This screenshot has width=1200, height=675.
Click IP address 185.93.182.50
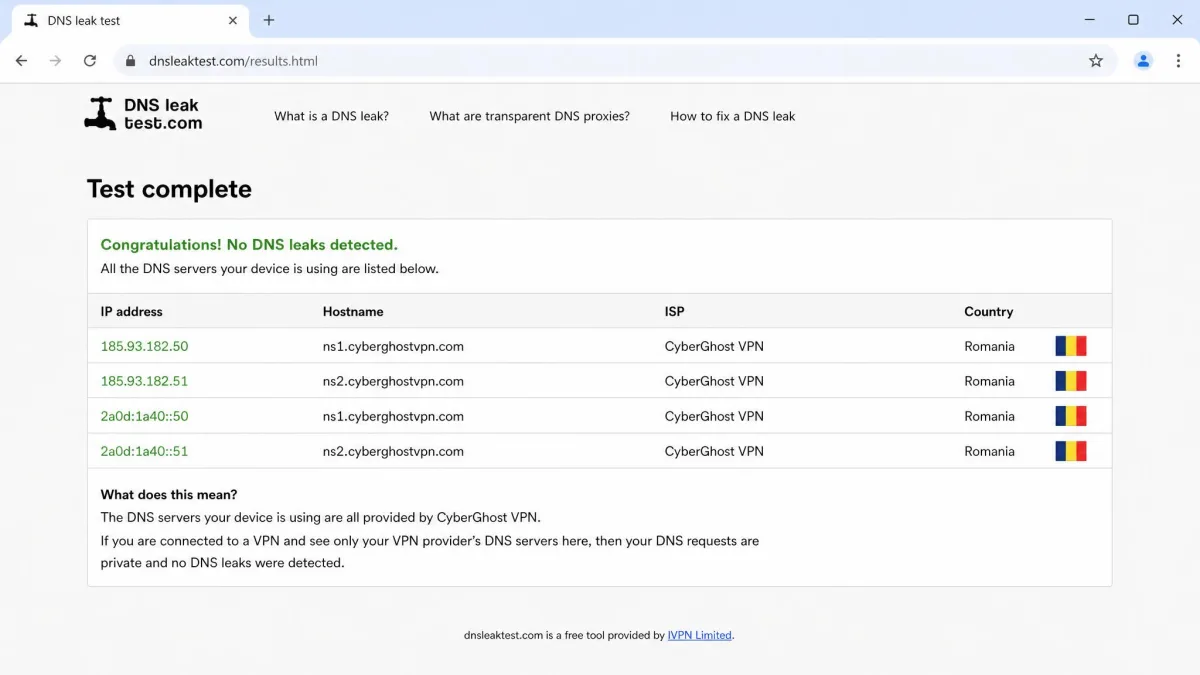tap(144, 347)
